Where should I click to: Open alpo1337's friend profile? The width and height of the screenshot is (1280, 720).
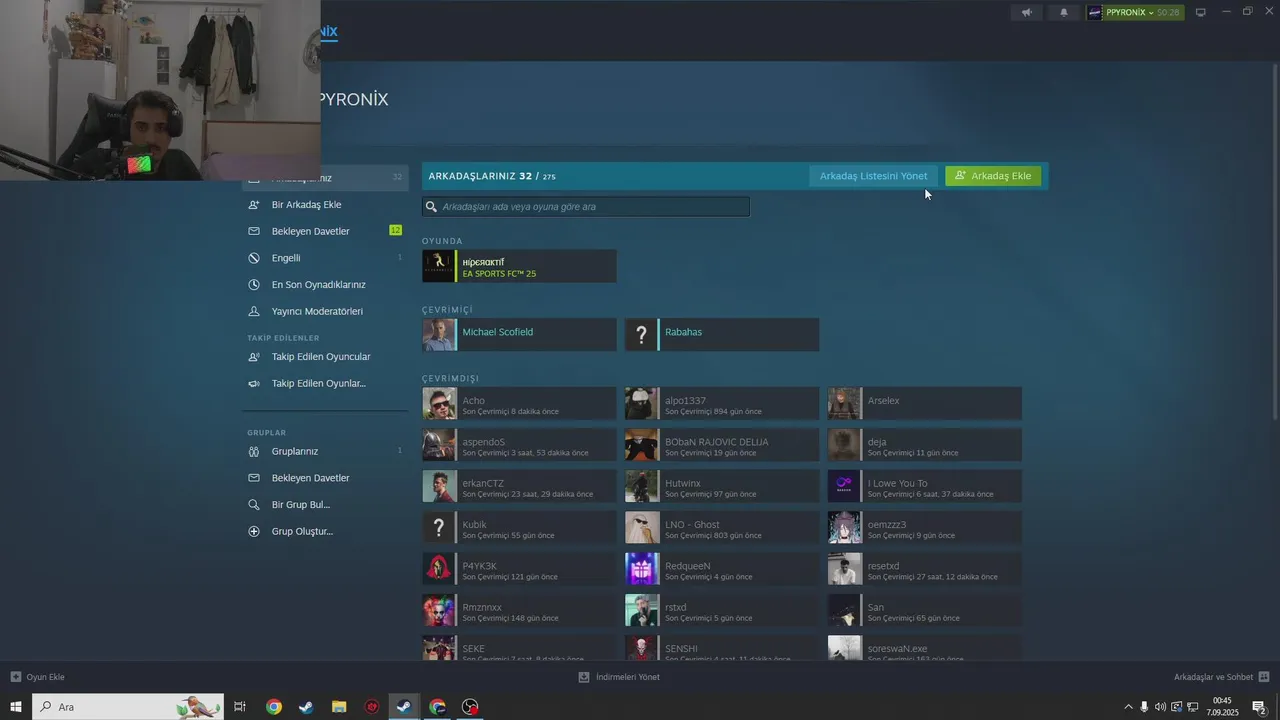722,404
